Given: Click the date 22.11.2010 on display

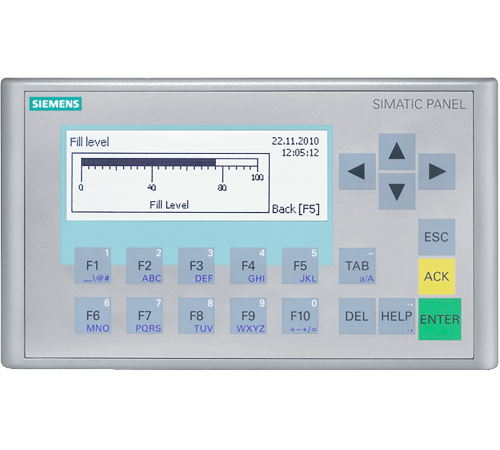Looking at the screenshot, I should [295, 141].
